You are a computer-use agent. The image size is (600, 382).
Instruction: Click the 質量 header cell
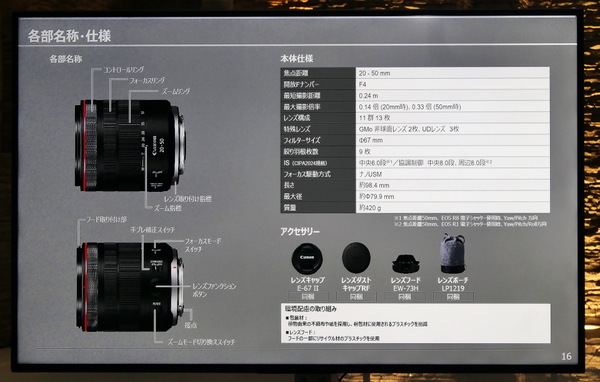click(318, 207)
